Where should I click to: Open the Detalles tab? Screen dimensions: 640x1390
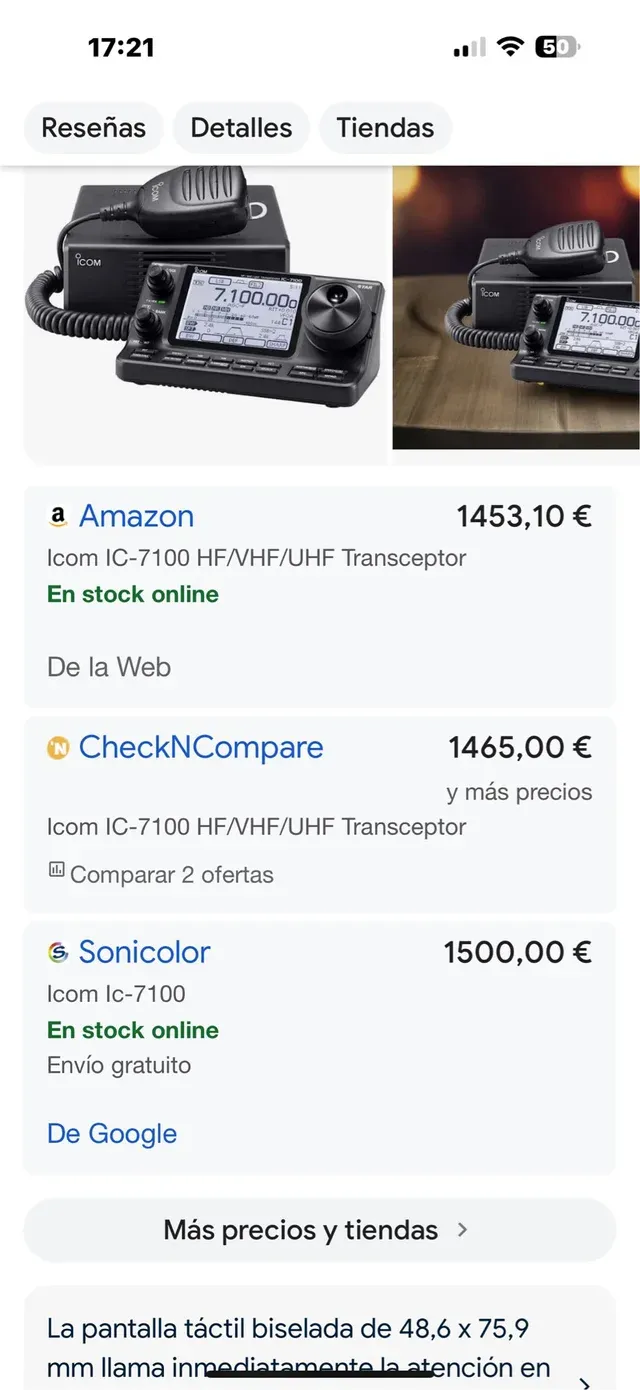click(x=241, y=128)
